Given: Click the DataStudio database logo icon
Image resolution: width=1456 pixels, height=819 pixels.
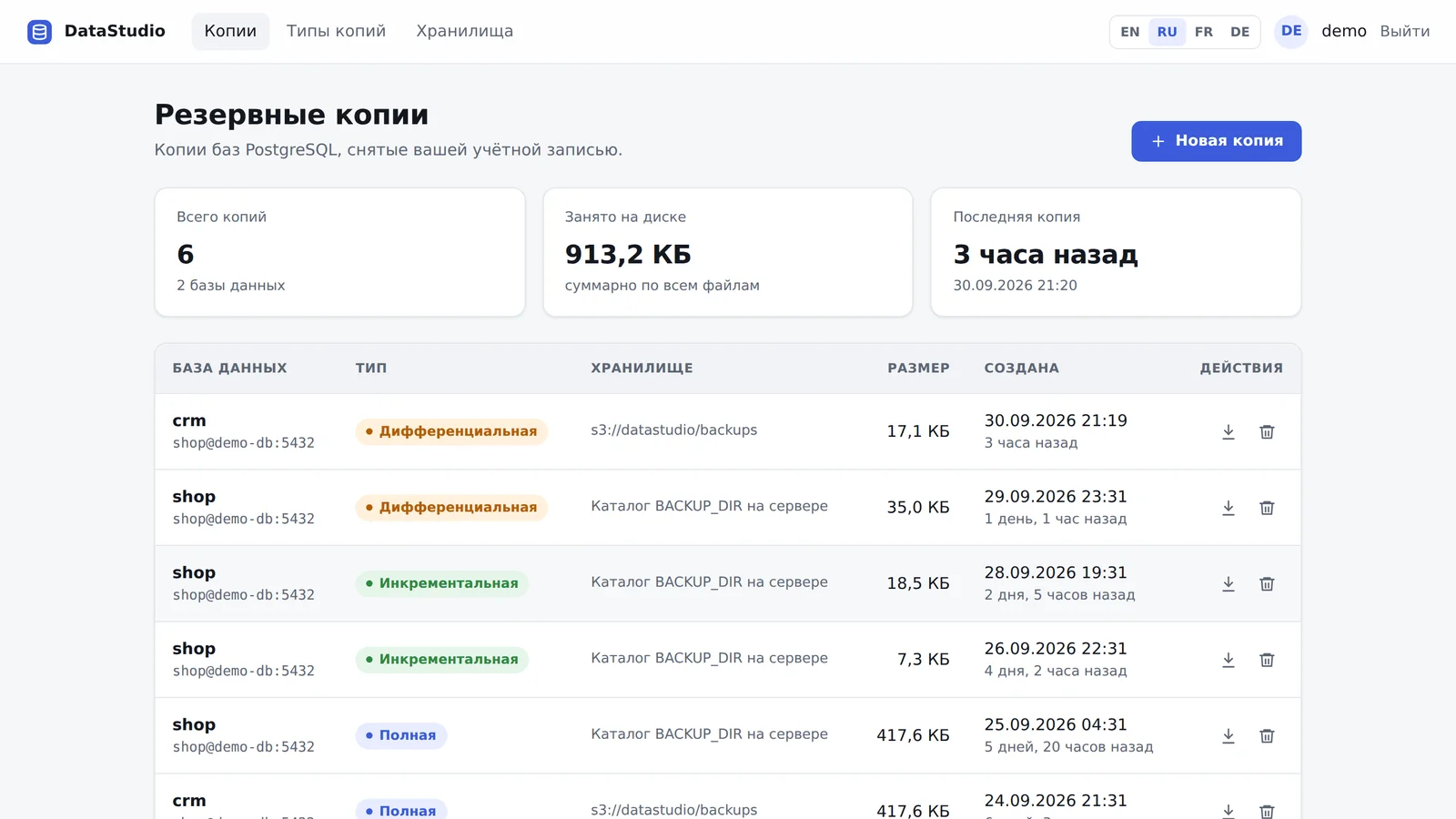Looking at the screenshot, I should (x=39, y=32).
